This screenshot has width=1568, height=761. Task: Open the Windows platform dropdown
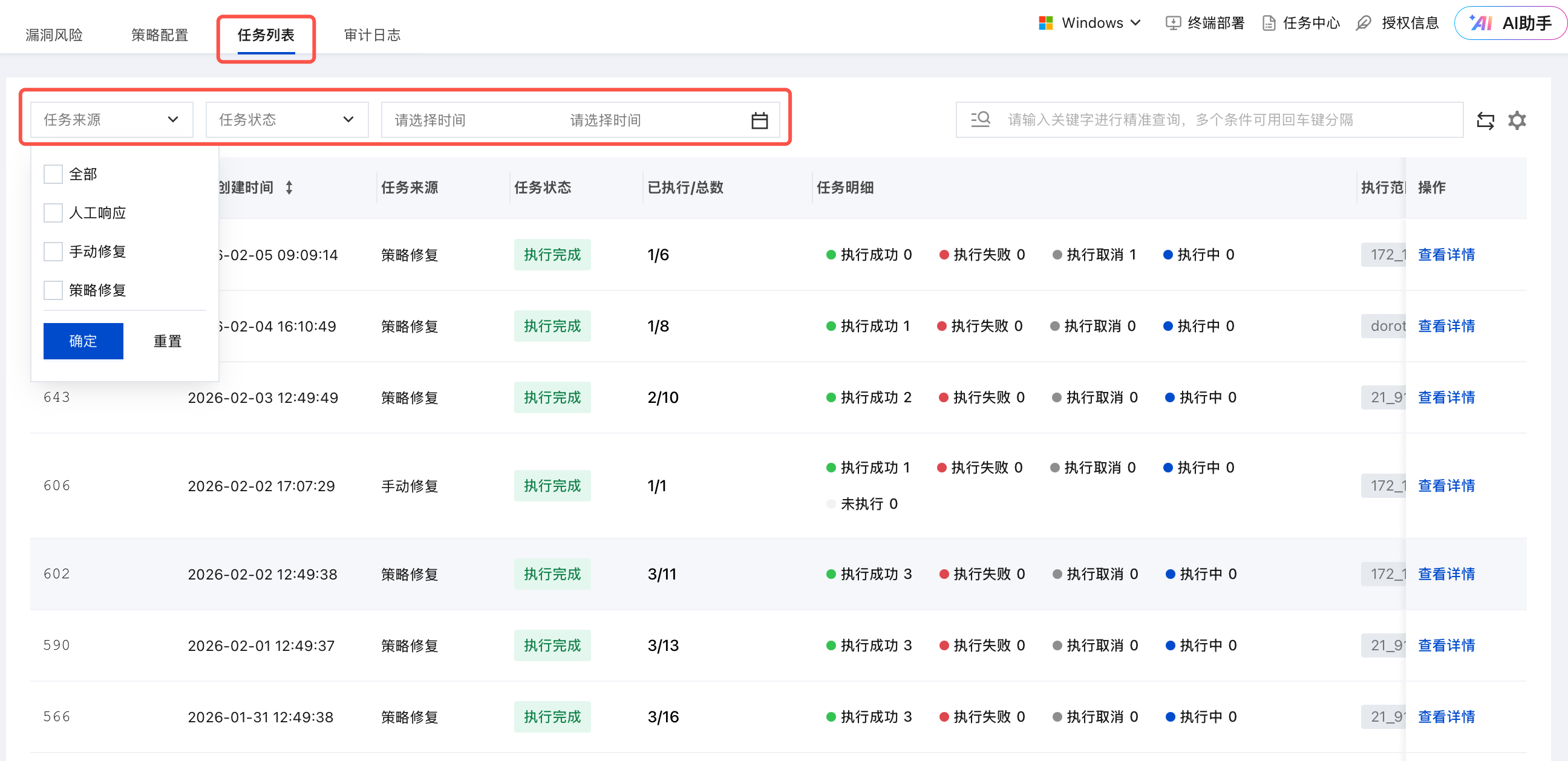pos(1089,23)
